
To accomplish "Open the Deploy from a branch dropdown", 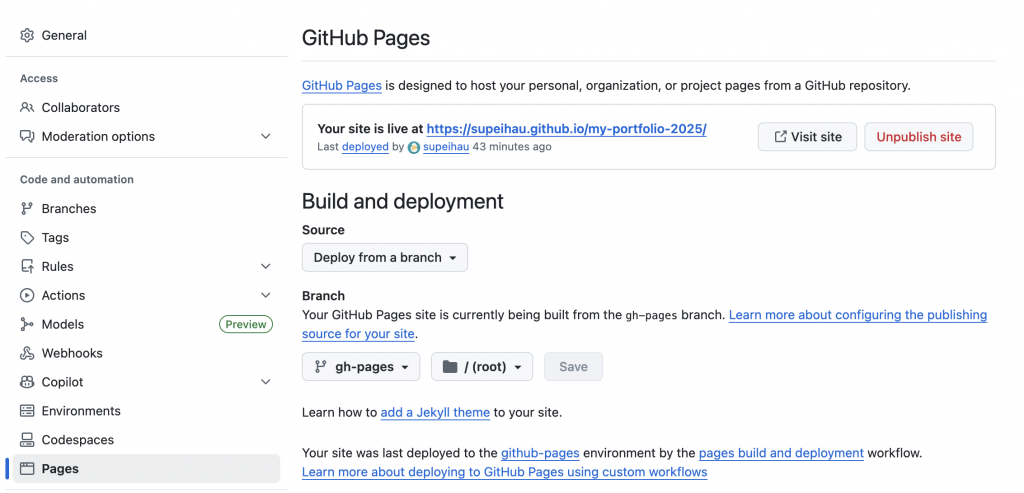I will [x=385, y=258].
